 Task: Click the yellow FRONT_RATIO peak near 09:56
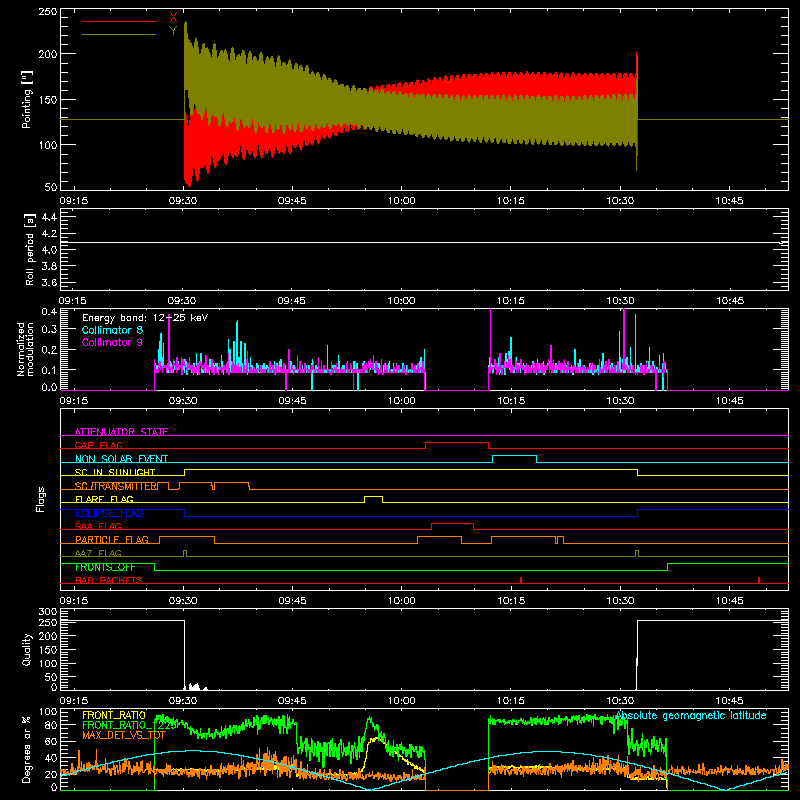pyautogui.click(x=376, y=738)
